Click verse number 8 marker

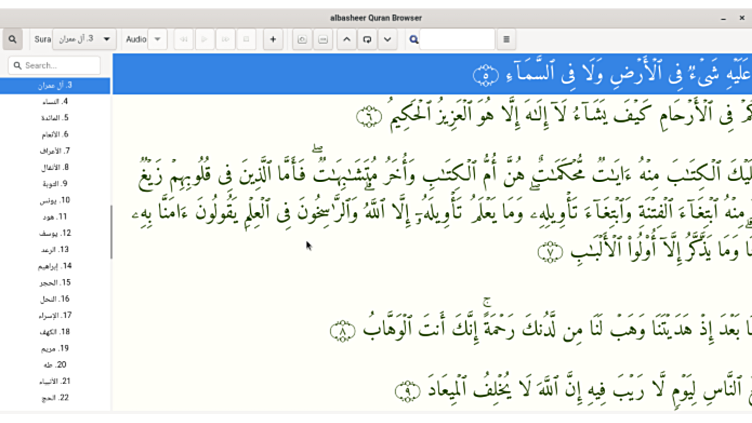343,331
